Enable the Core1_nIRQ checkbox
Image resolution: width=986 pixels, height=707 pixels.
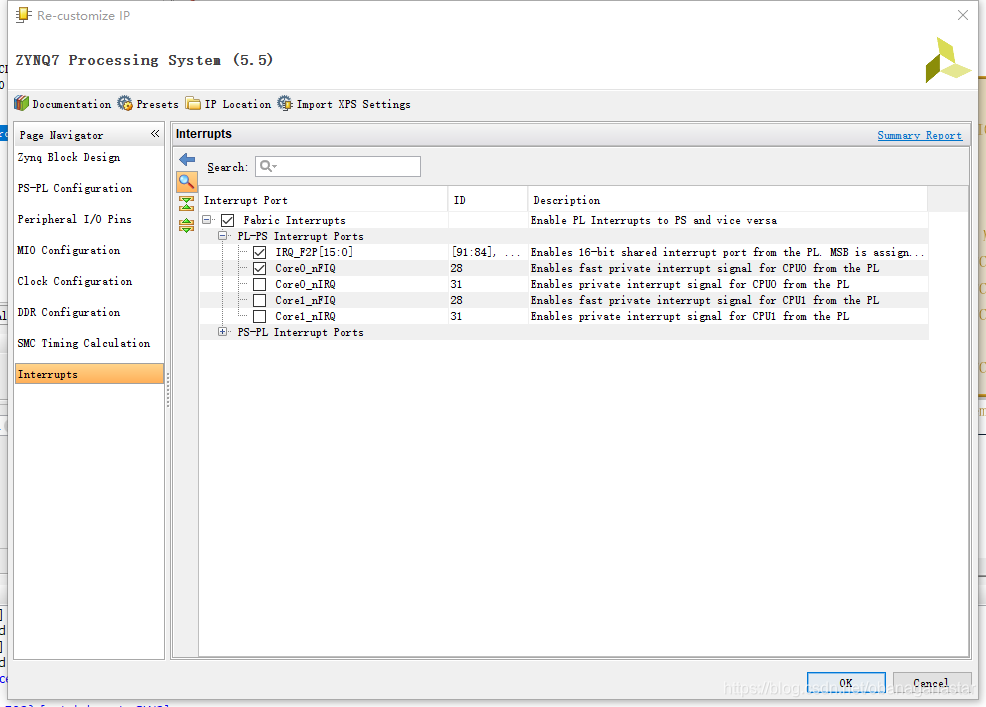click(259, 316)
